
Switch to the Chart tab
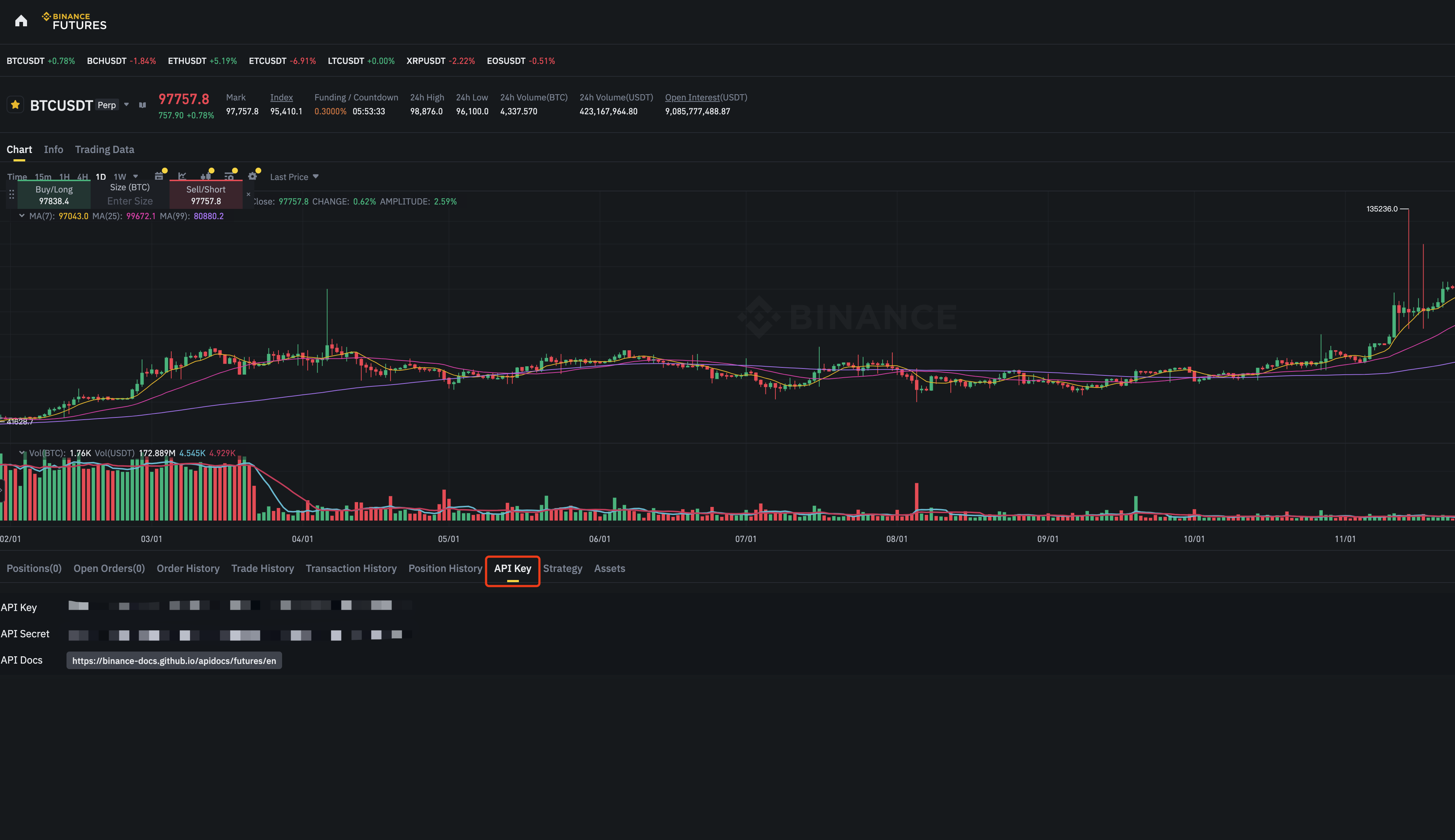pos(19,149)
